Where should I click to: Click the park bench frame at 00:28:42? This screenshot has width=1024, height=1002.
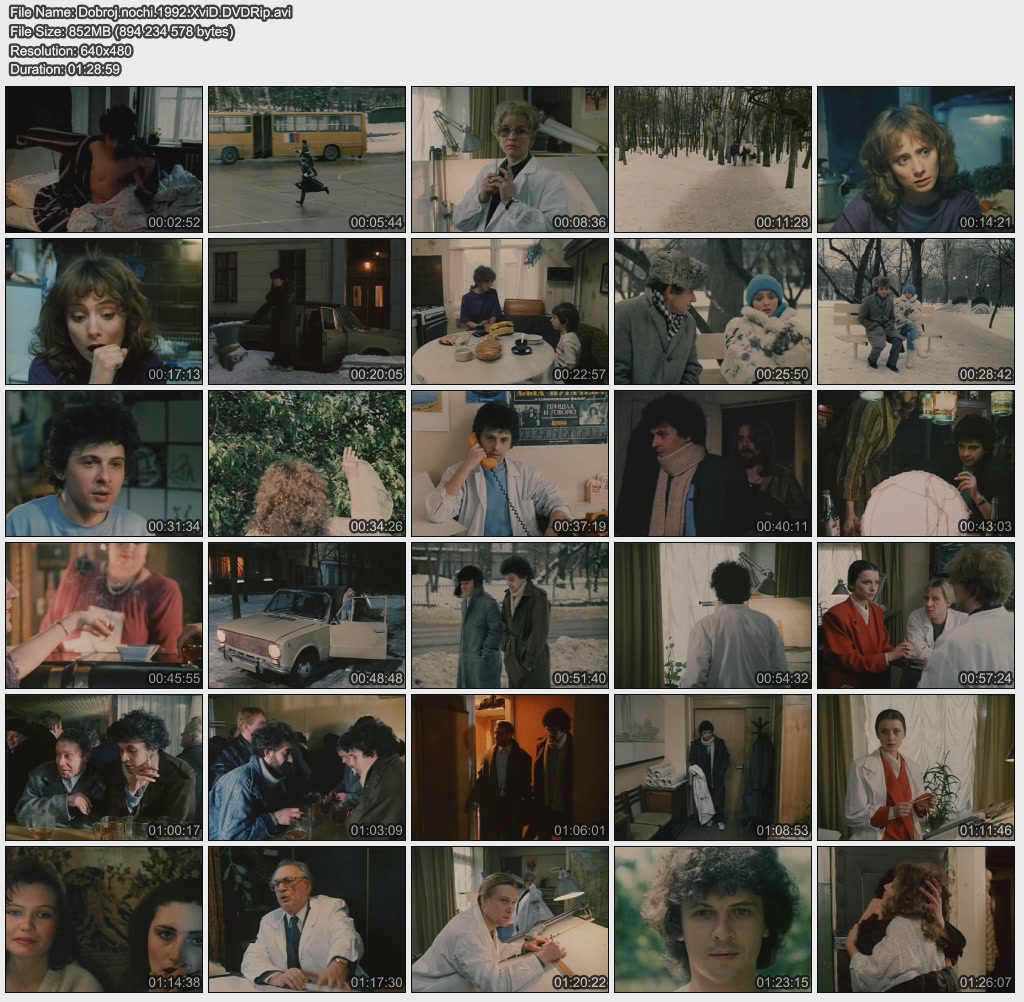tap(916, 312)
